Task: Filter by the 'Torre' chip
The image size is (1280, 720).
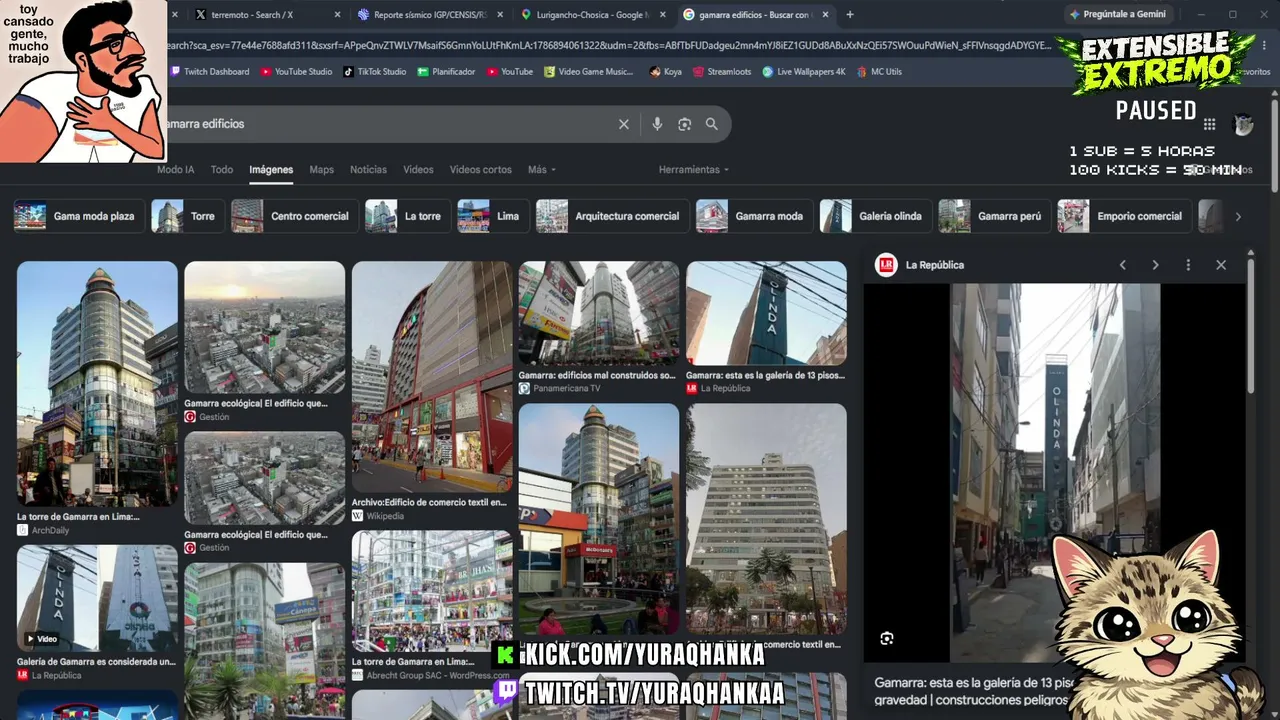Action: (187, 216)
